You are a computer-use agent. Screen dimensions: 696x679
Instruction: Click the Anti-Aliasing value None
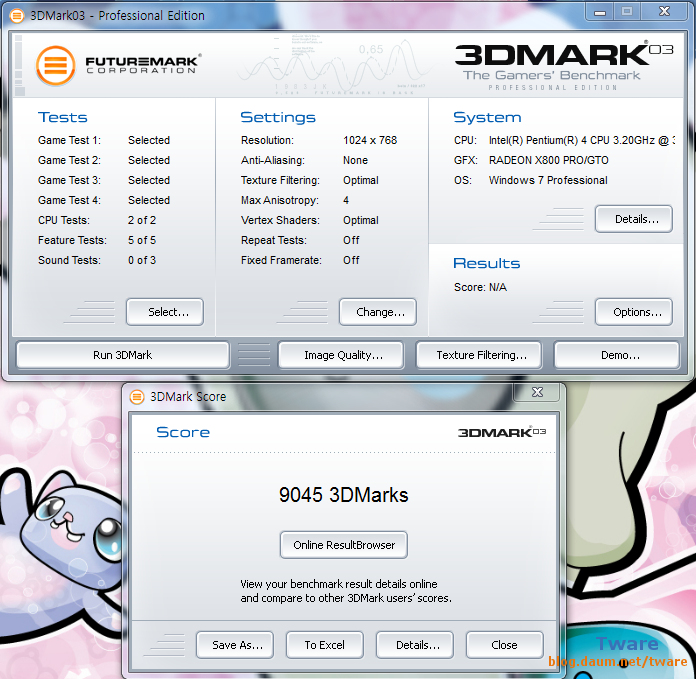(356, 160)
